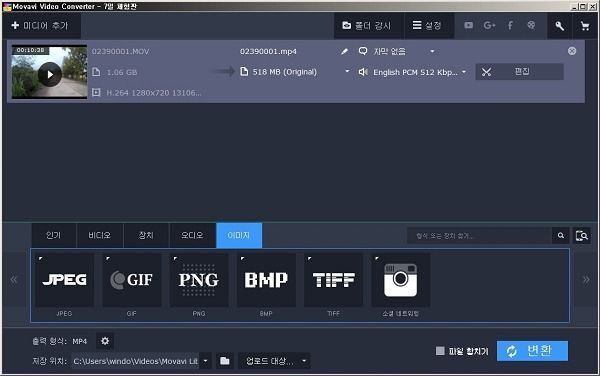
Task: Click the pencil rename icon for 02390001.mp4
Action: tap(344, 51)
